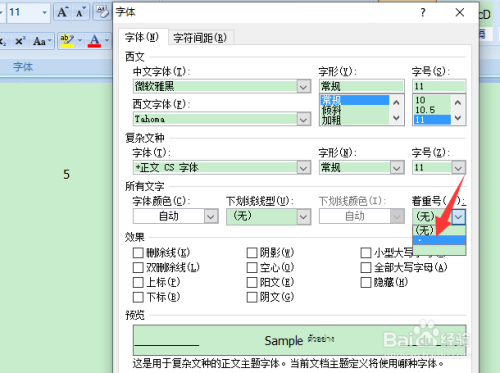Enable the 删除线(K) checkbox
Viewport: 500px width, 373px height.
click(x=138, y=253)
